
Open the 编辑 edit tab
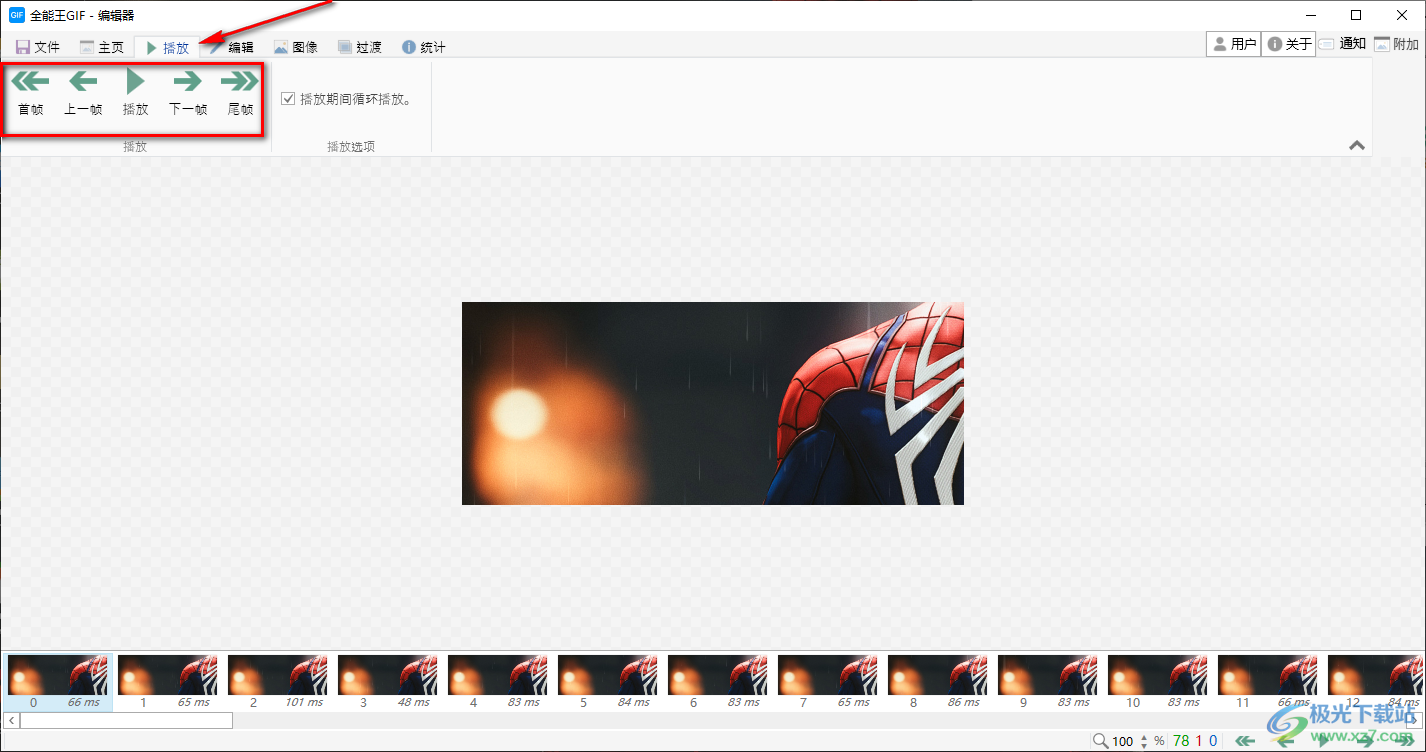232,47
